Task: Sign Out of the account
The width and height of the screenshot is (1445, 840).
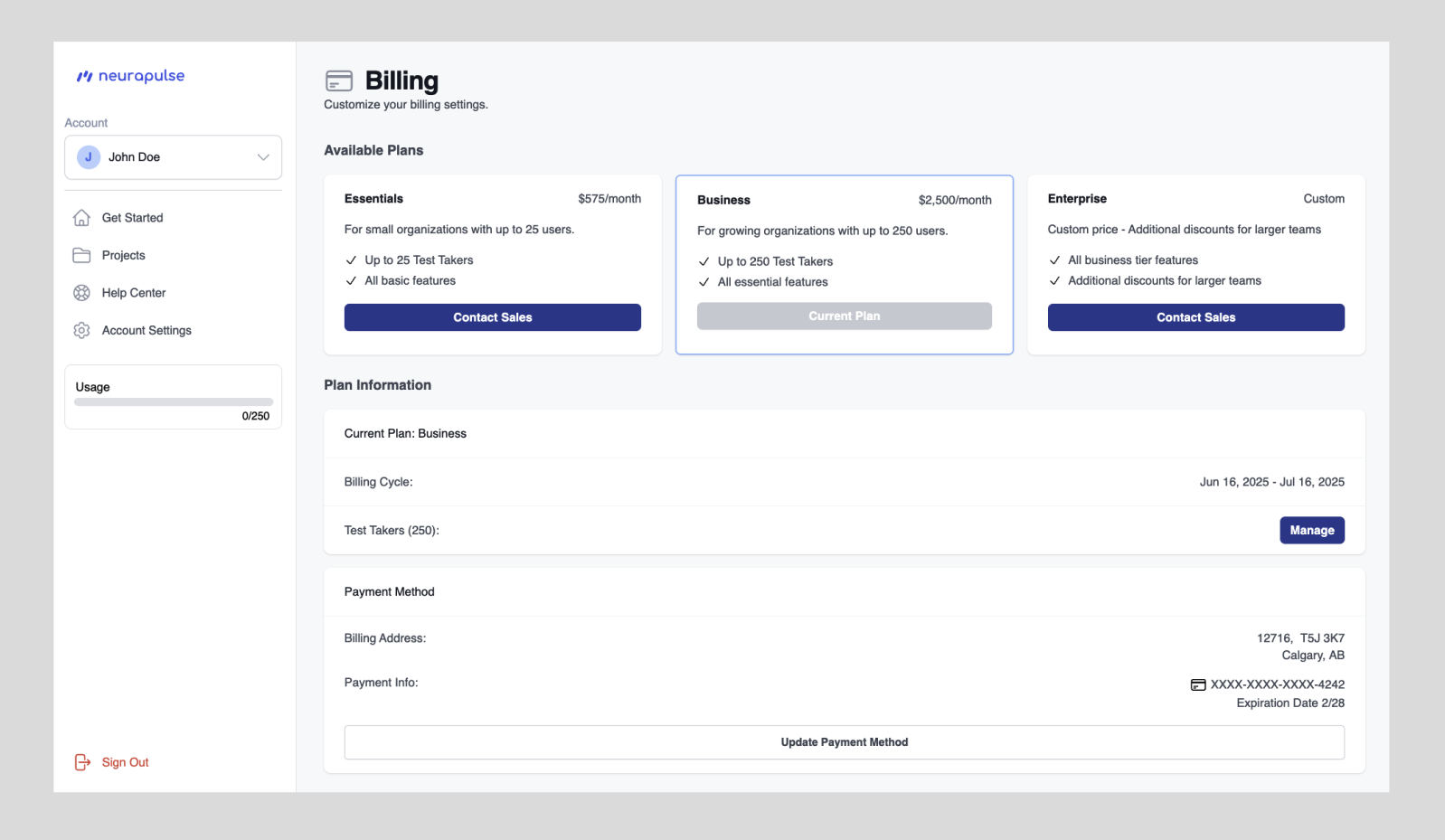Action: click(125, 762)
